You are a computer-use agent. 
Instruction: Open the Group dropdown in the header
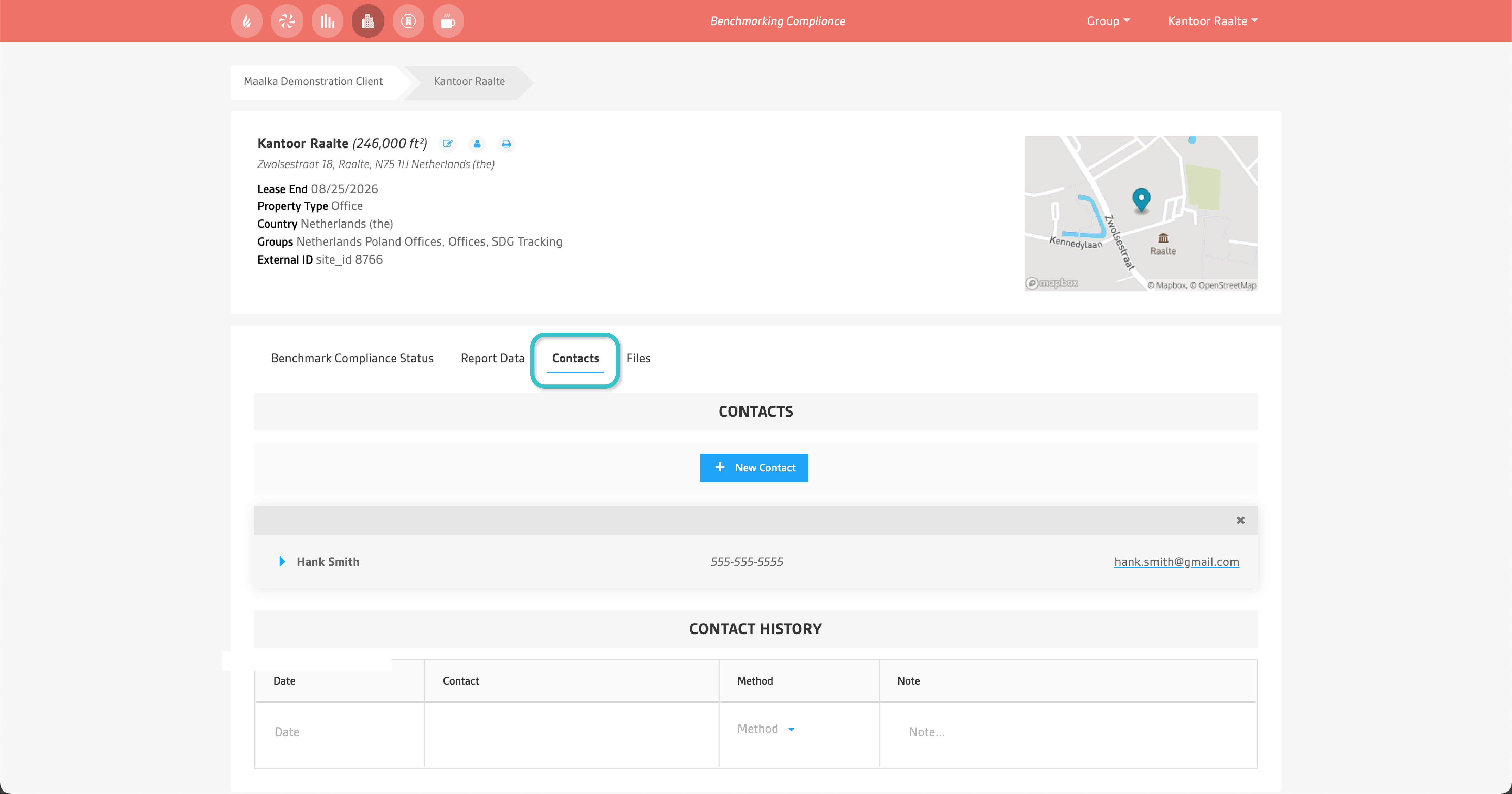tap(1108, 21)
